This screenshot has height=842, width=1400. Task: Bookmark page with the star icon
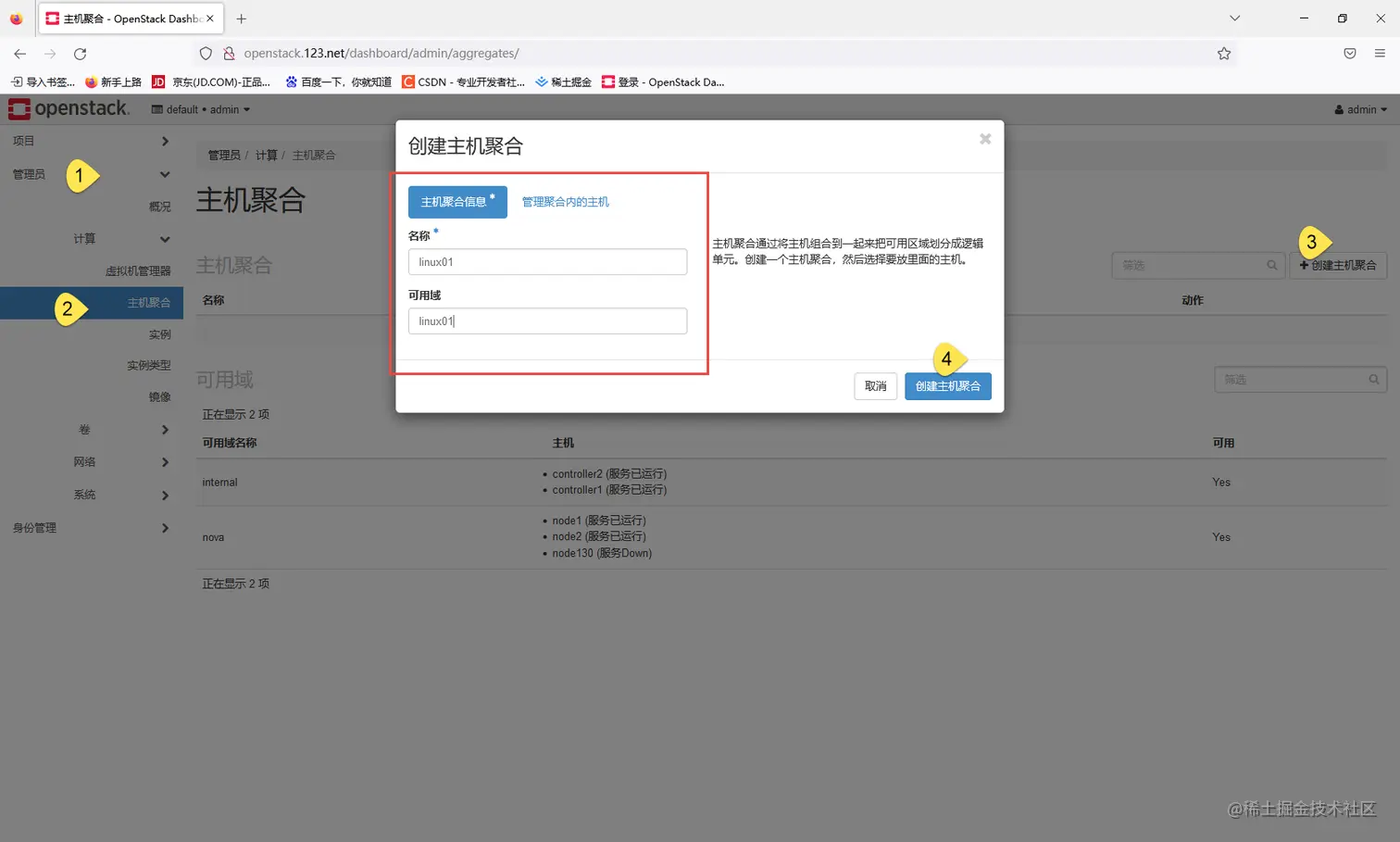1224,54
